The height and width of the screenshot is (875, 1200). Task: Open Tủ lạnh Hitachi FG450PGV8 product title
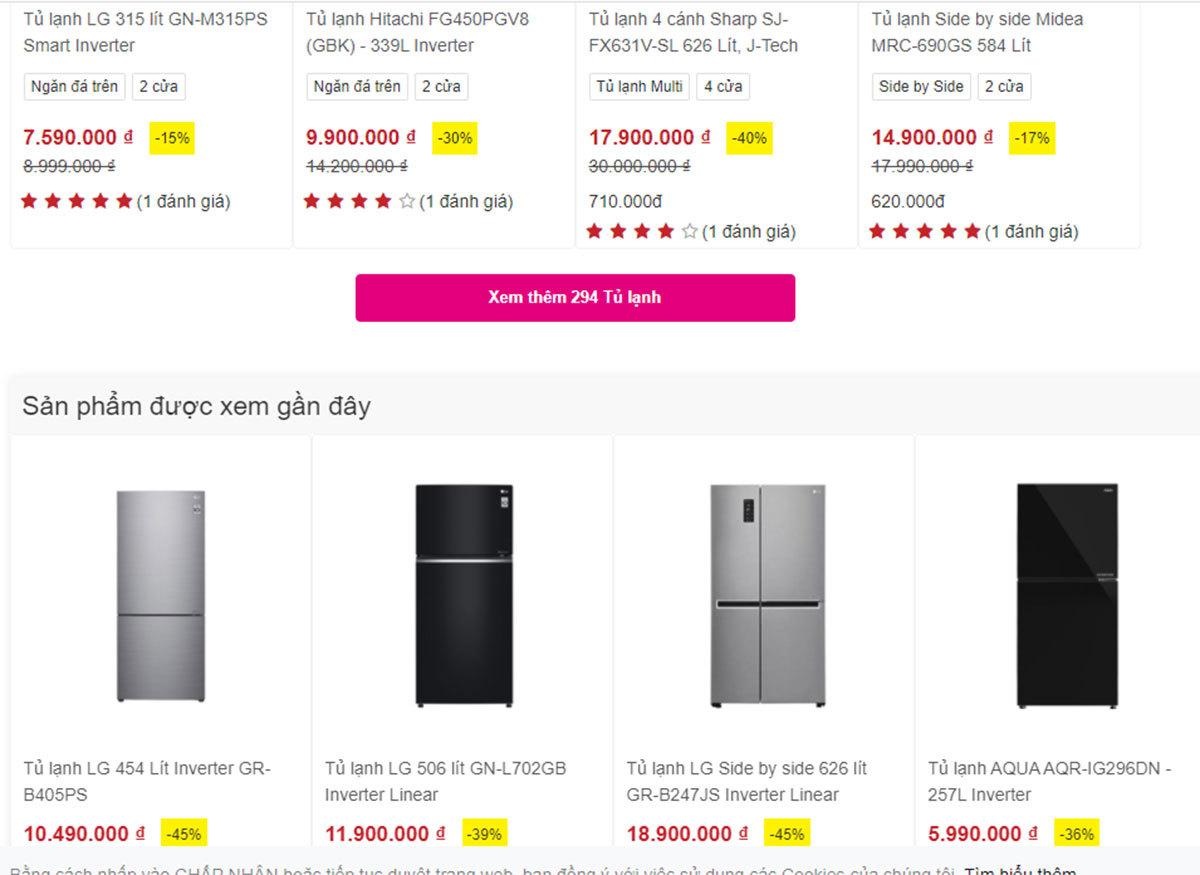[417, 32]
